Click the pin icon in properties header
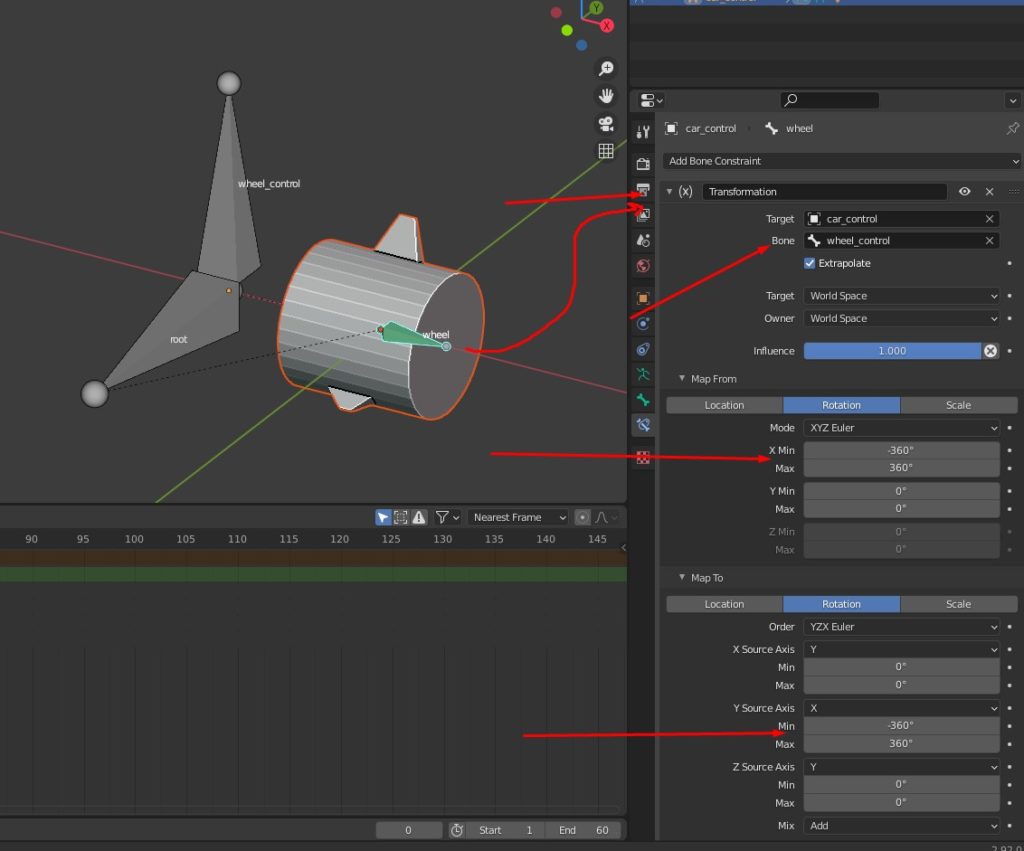Screen dimensions: 1024x851 1012,129
